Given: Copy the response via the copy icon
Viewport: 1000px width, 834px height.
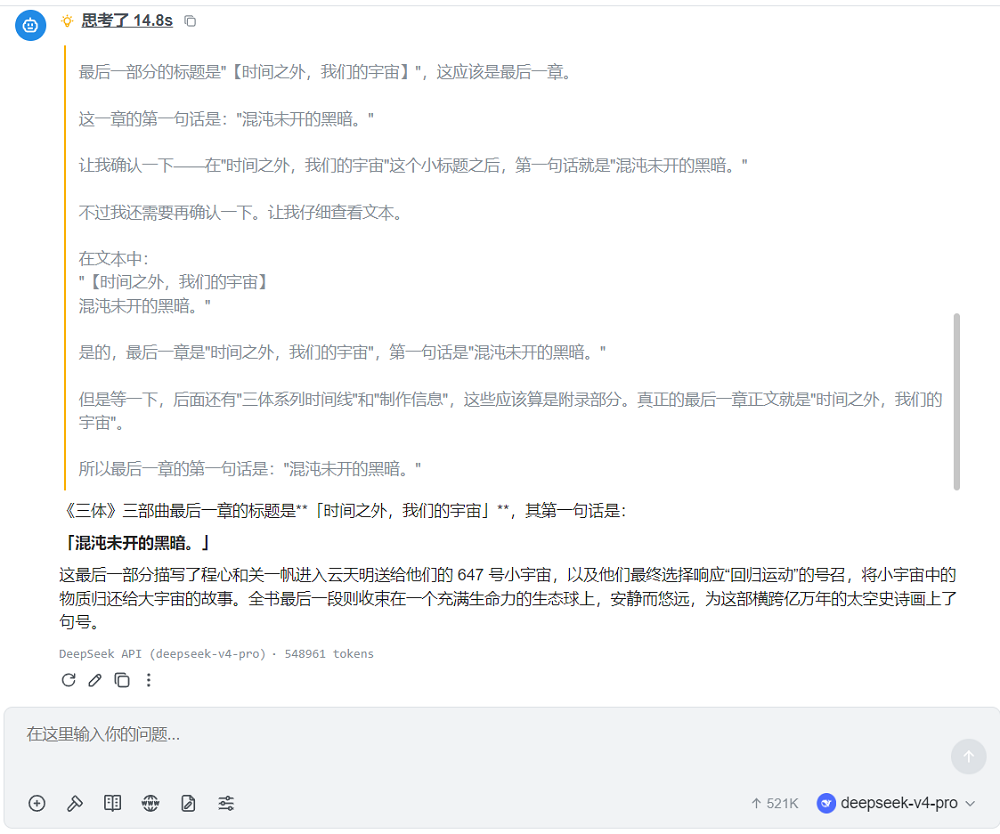Looking at the screenshot, I should (x=121, y=680).
